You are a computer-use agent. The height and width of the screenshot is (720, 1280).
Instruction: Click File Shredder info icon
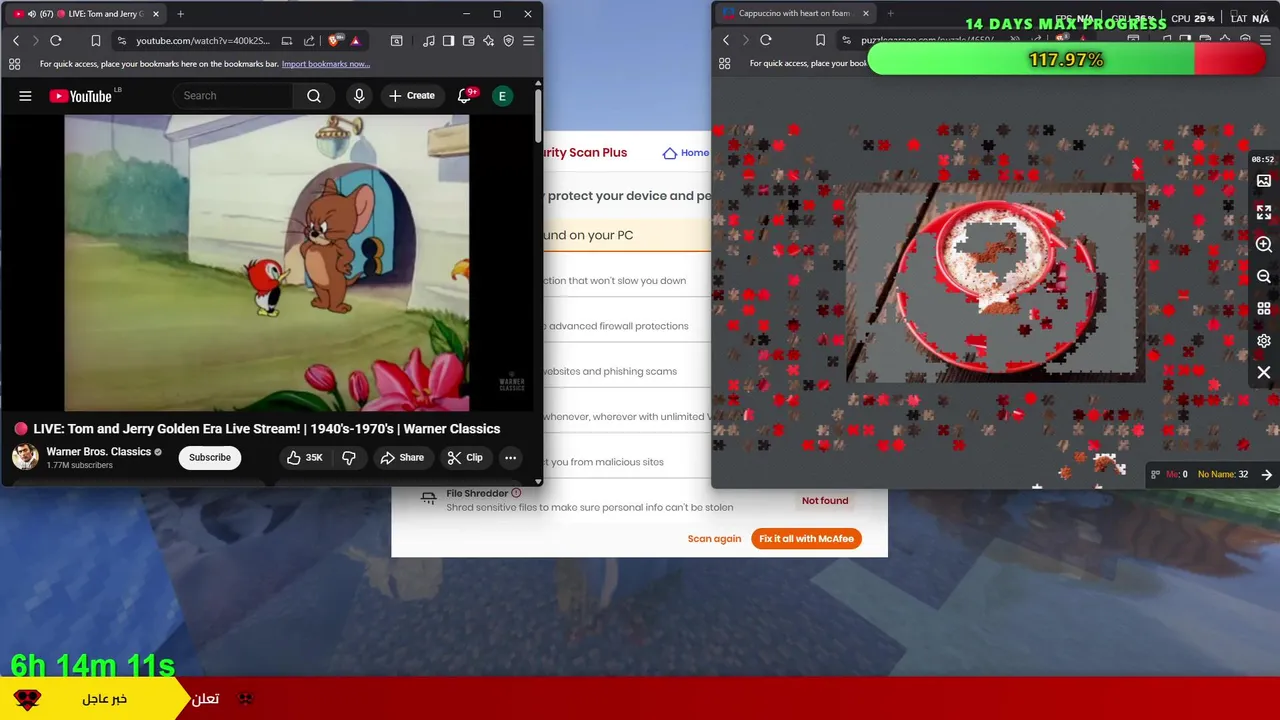(x=516, y=493)
